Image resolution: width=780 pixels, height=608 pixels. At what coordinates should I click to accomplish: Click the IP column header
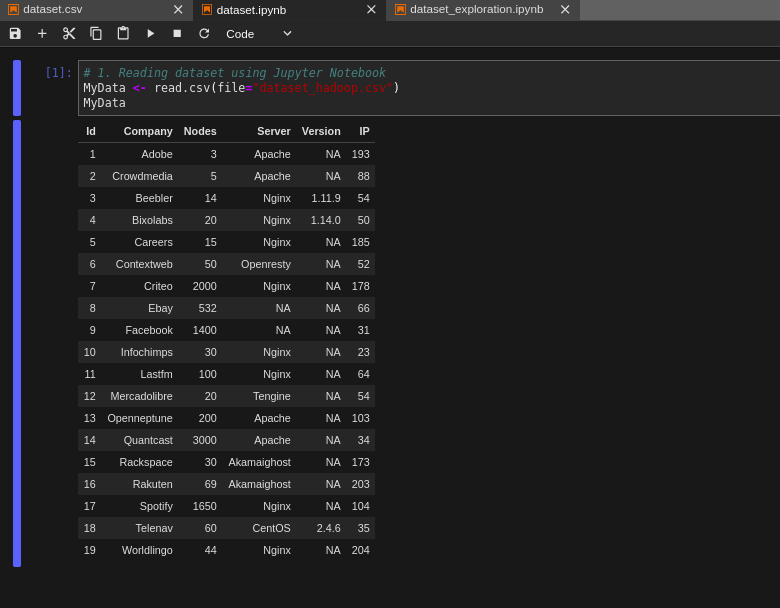pos(365,131)
